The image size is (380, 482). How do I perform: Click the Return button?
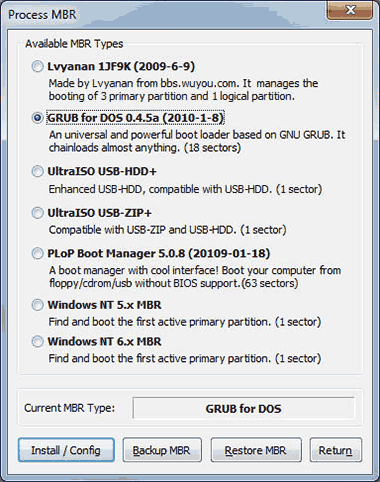[x=336, y=450]
